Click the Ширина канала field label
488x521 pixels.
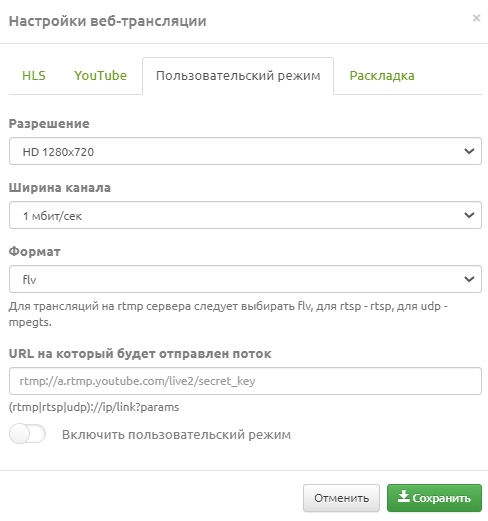point(60,188)
